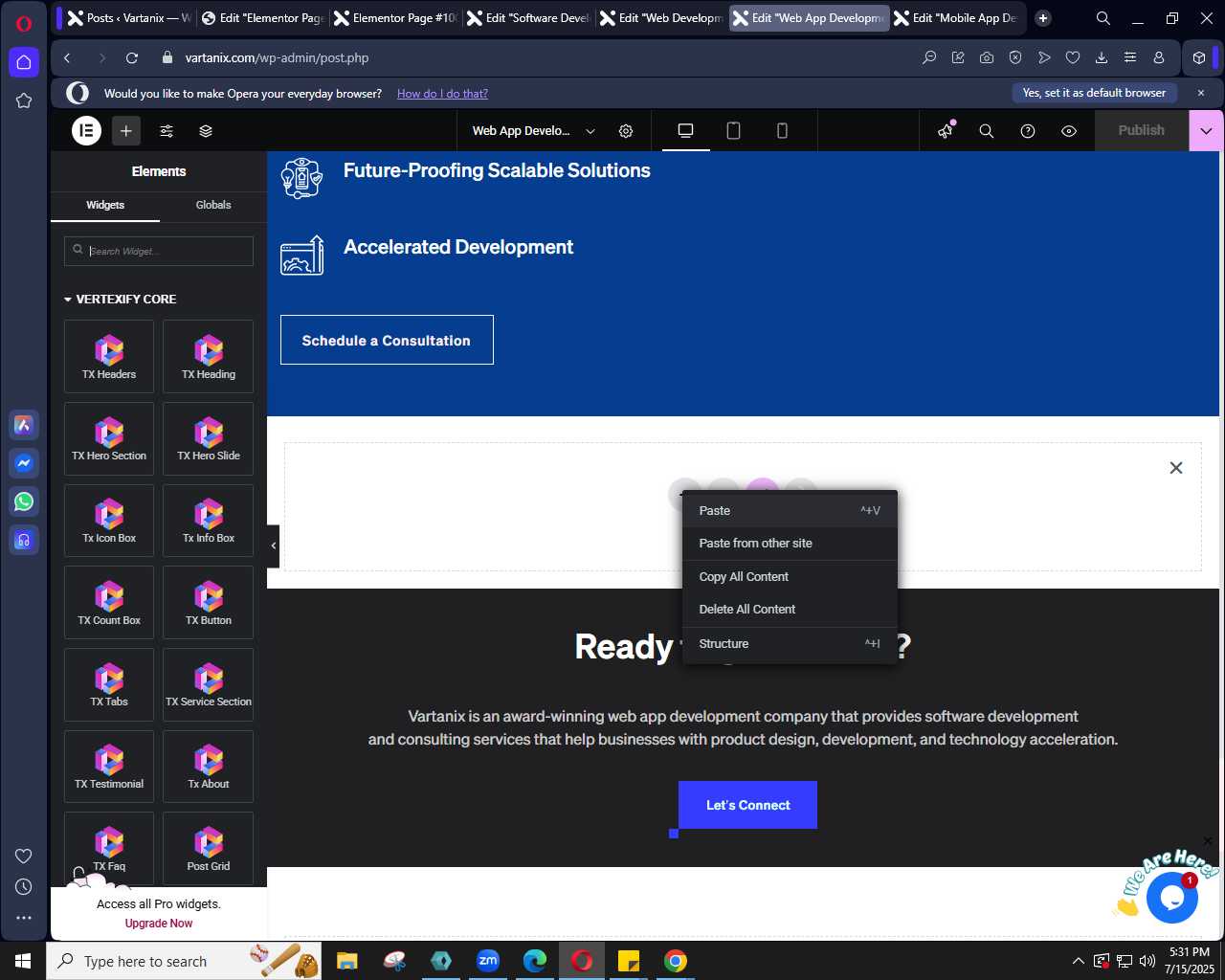
Task: Switch to the Widgets tab
Action: [105, 205]
